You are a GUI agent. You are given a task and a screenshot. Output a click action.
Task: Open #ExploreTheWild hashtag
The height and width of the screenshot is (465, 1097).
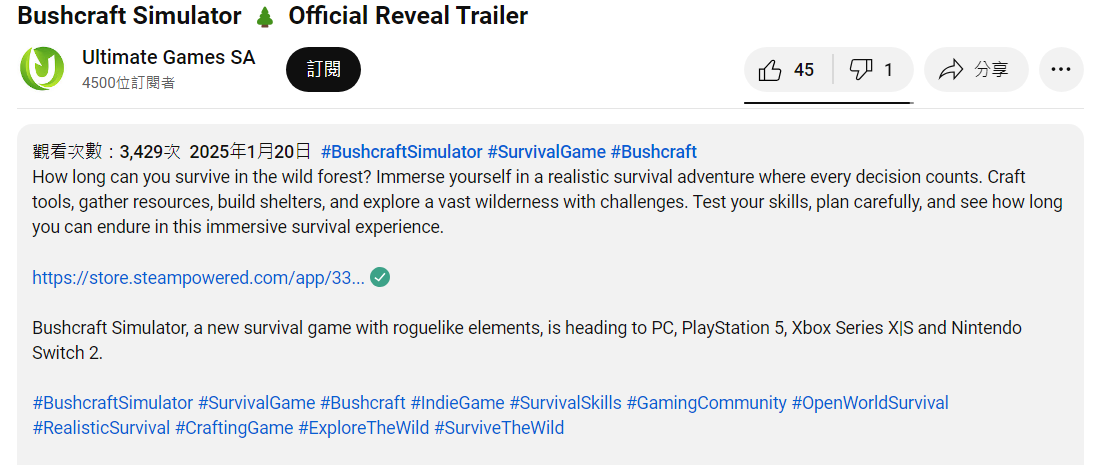[364, 427]
